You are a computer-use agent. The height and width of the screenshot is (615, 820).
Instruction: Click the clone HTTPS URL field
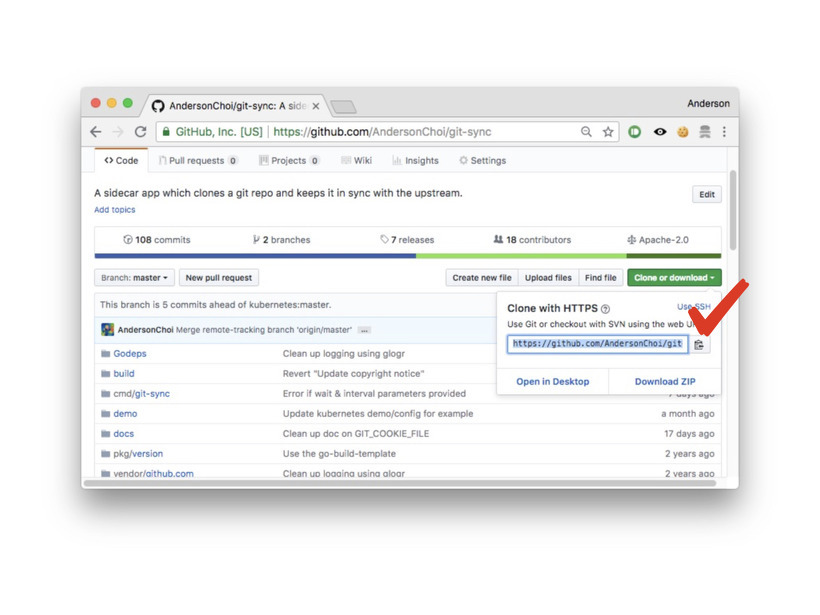pyautogui.click(x=597, y=344)
